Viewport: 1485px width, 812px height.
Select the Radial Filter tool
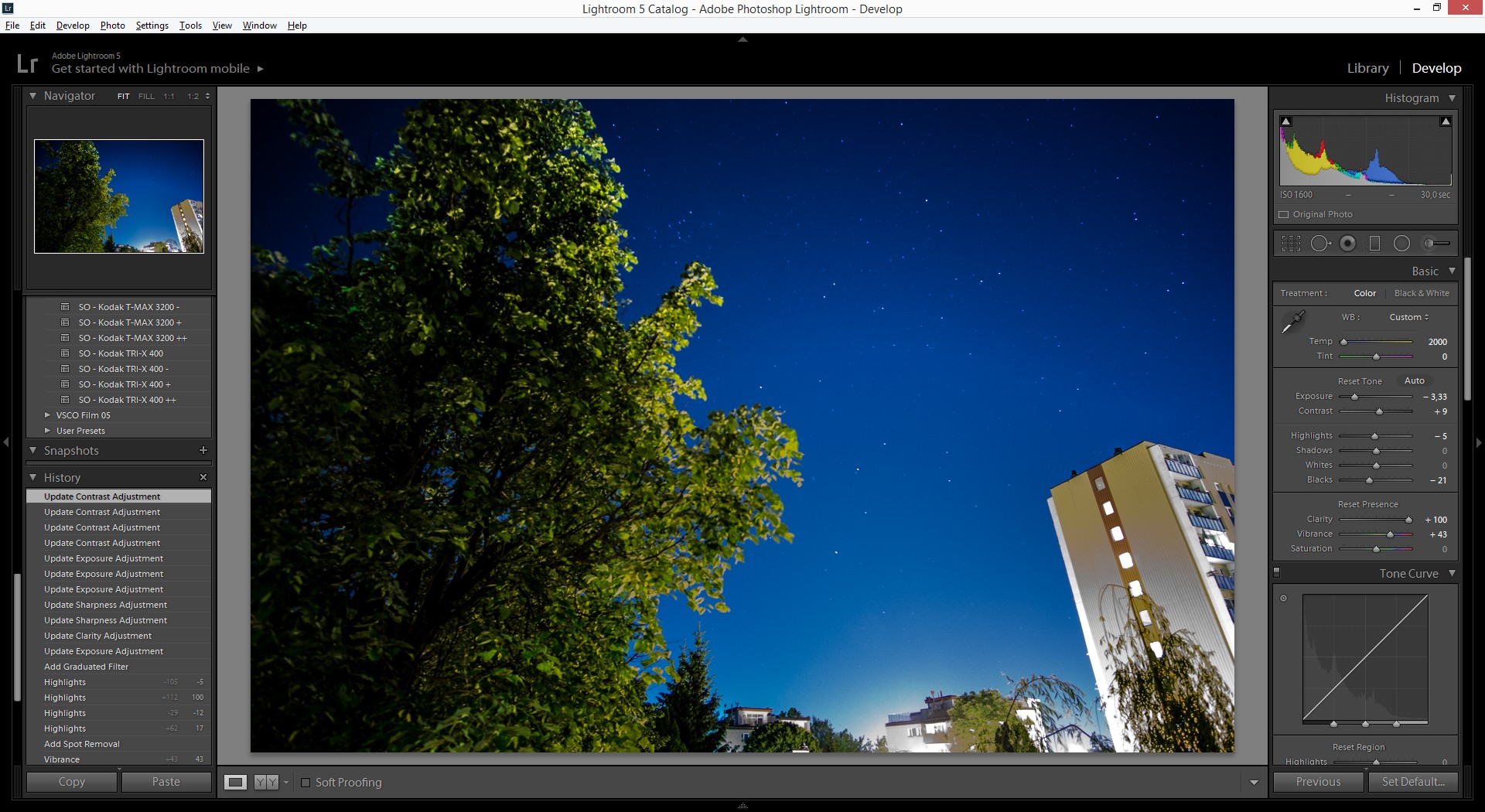pyautogui.click(x=1401, y=244)
